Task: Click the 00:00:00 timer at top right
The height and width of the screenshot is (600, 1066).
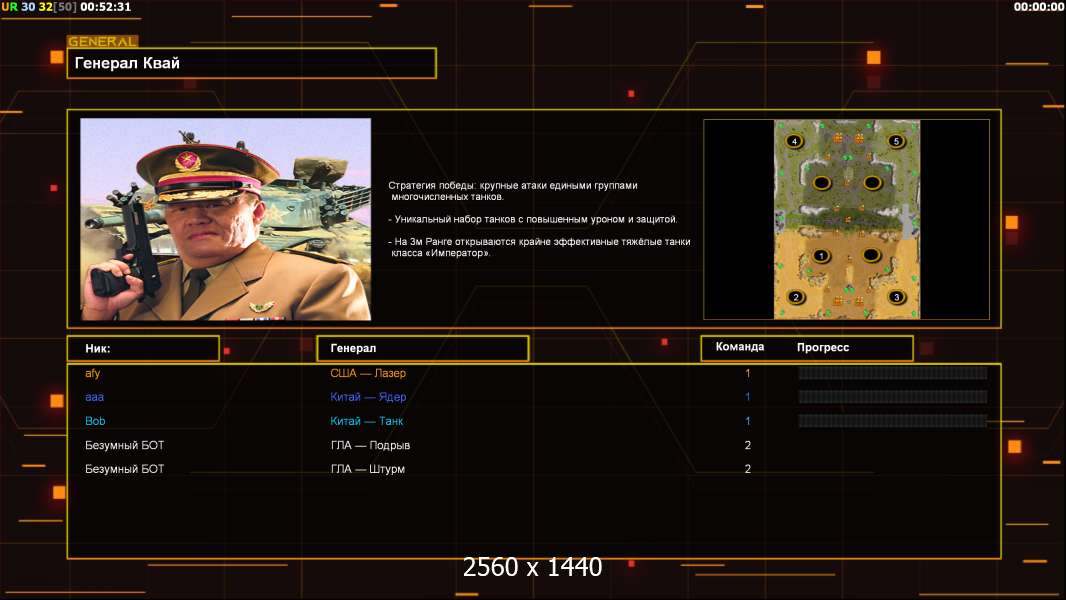Action: pyautogui.click(x=1039, y=7)
